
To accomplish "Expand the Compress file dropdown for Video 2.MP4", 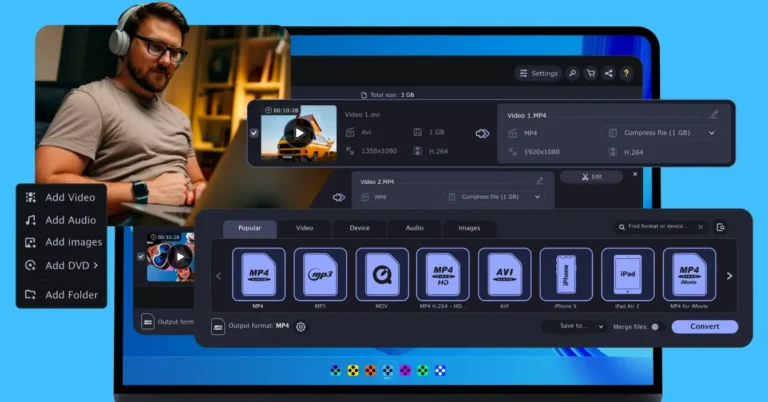I will tap(537, 197).
